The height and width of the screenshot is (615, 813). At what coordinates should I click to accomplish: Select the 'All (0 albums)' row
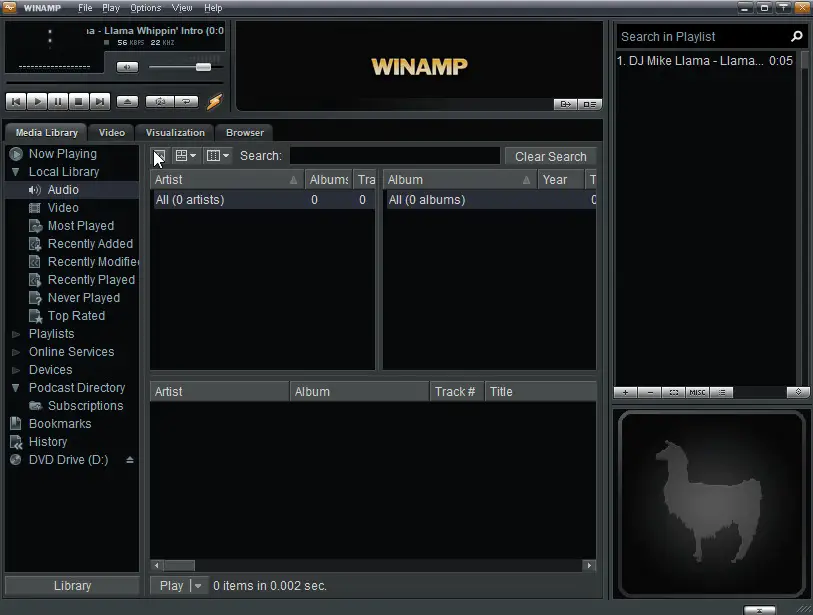490,200
